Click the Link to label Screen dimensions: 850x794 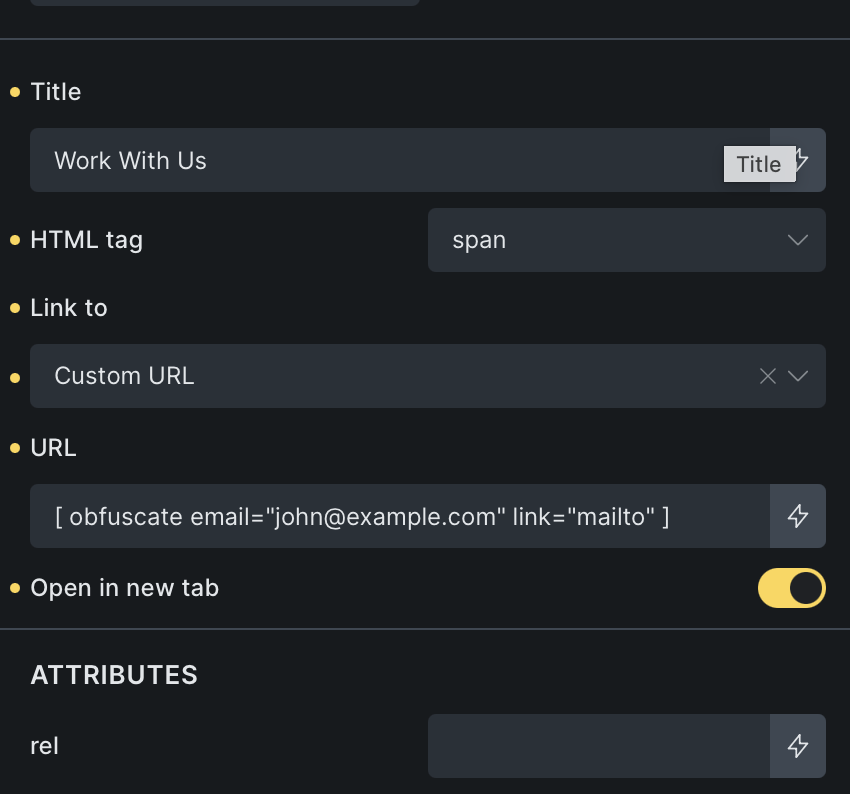[x=69, y=308]
